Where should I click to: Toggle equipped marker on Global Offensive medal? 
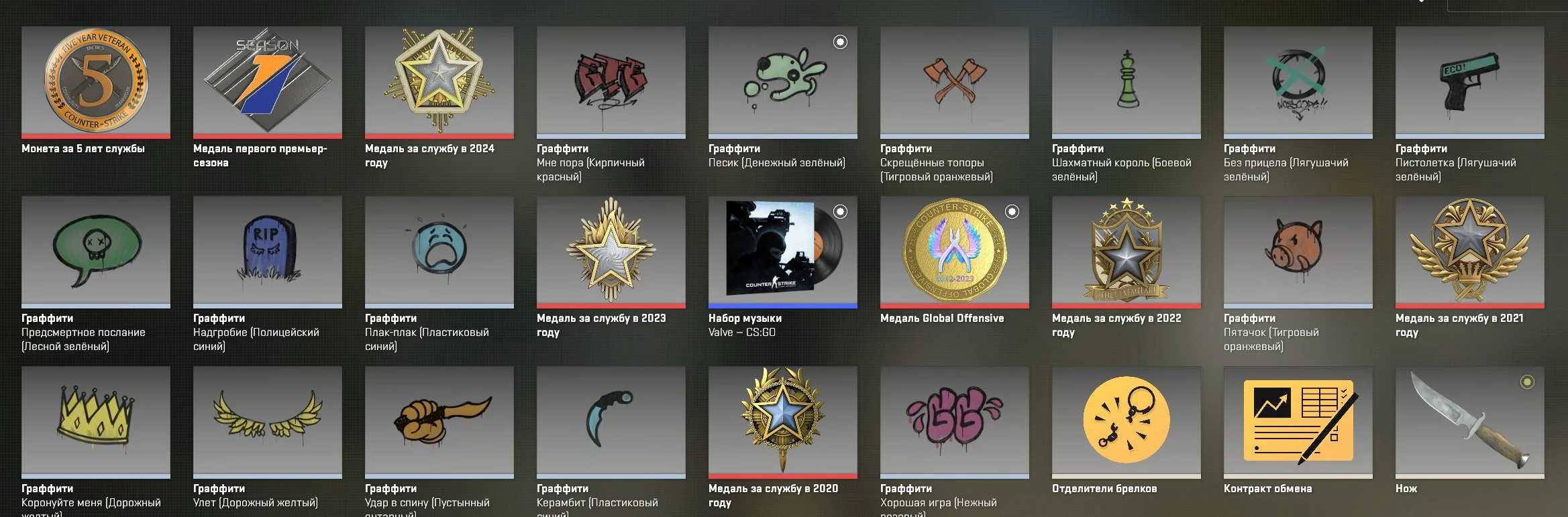(x=1012, y=211)
